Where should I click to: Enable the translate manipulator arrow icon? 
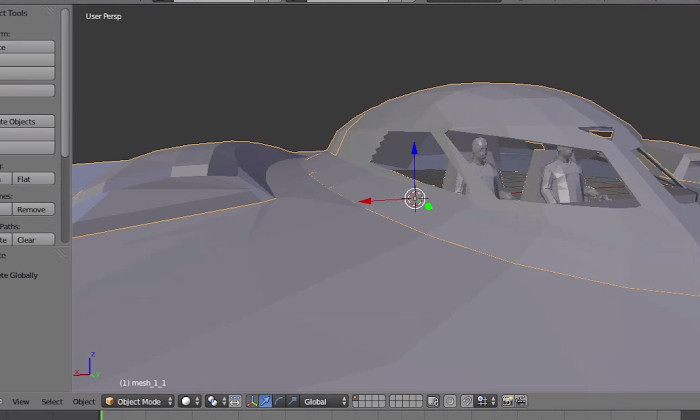tap(265, 401)
